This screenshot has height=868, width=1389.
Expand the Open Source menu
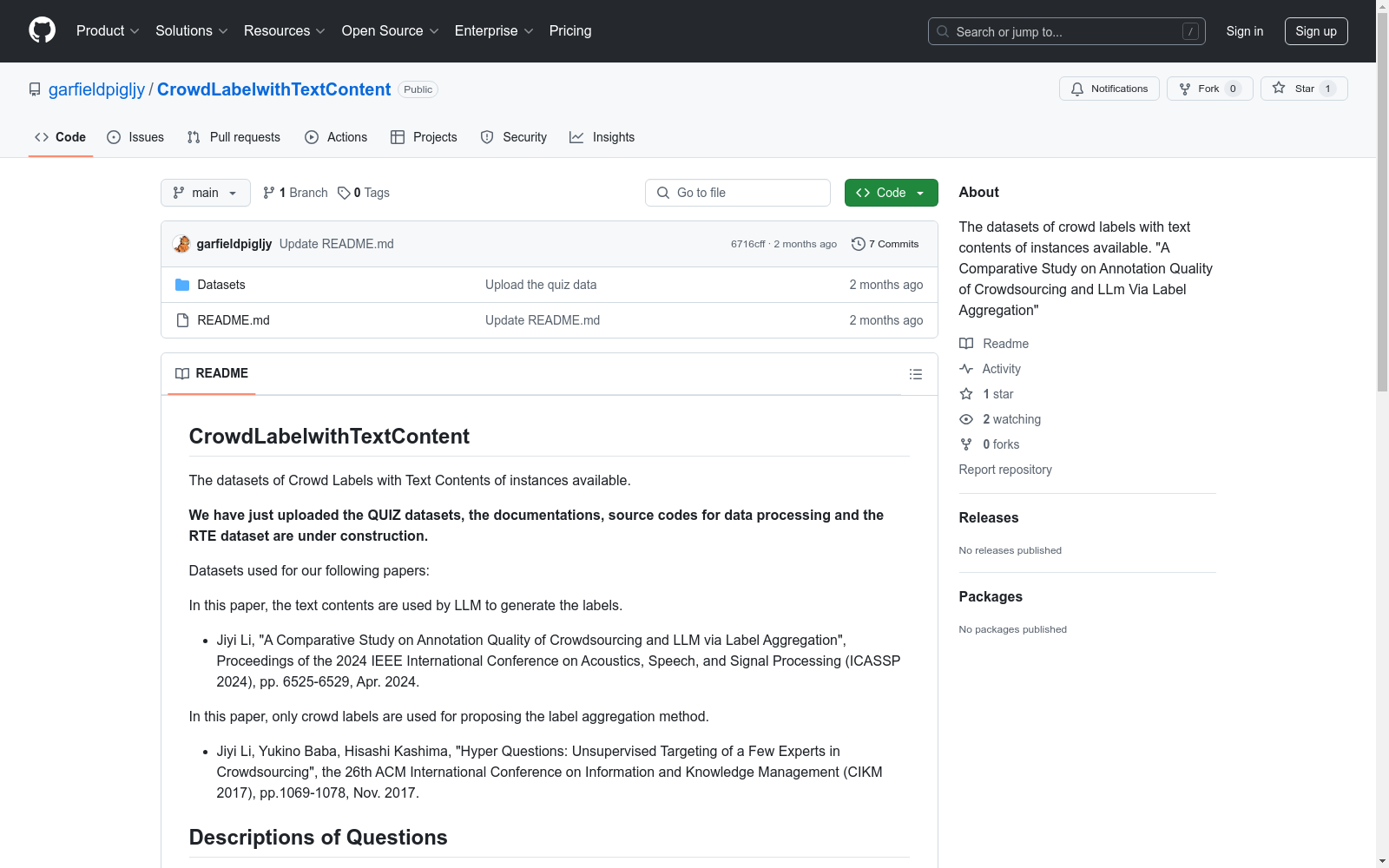(391, 30)
